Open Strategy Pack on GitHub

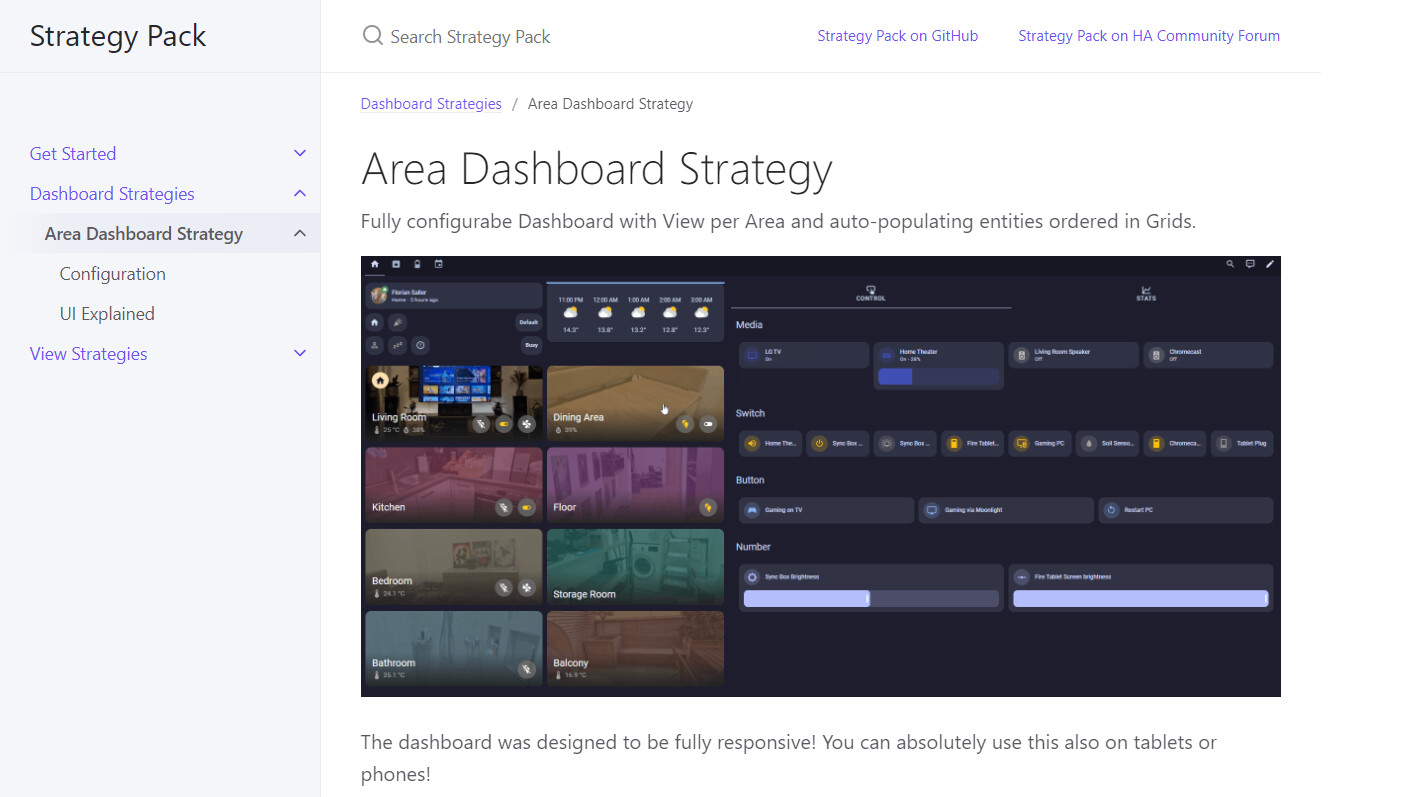click(x=897, y=35)
